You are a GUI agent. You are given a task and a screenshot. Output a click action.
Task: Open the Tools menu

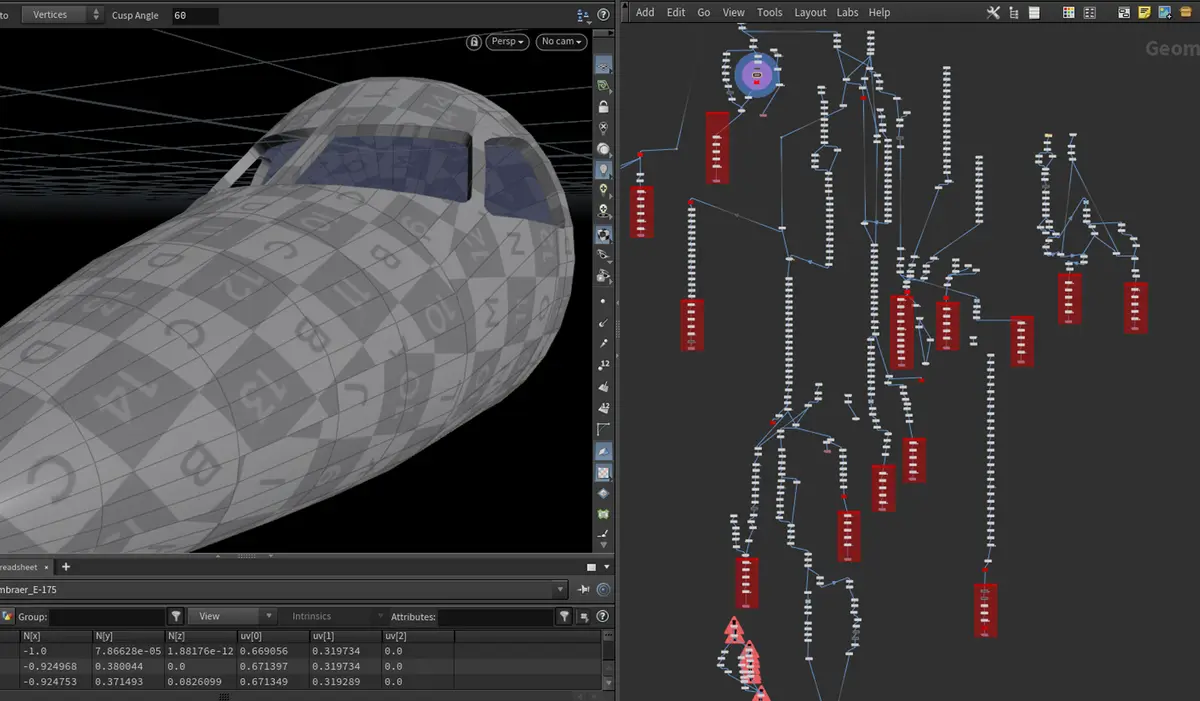click(x=770, y=13)
